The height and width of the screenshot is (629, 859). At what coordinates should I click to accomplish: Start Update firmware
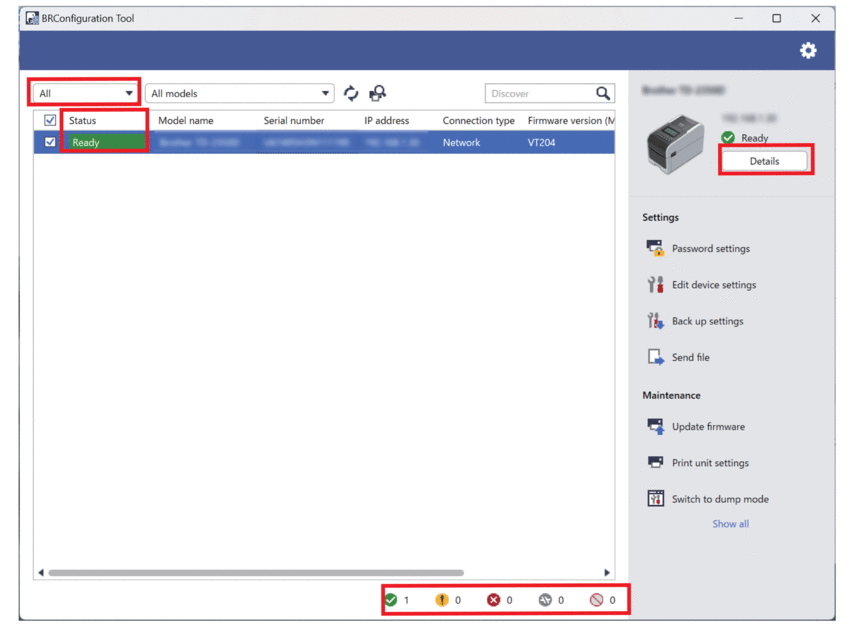(708, 427)
